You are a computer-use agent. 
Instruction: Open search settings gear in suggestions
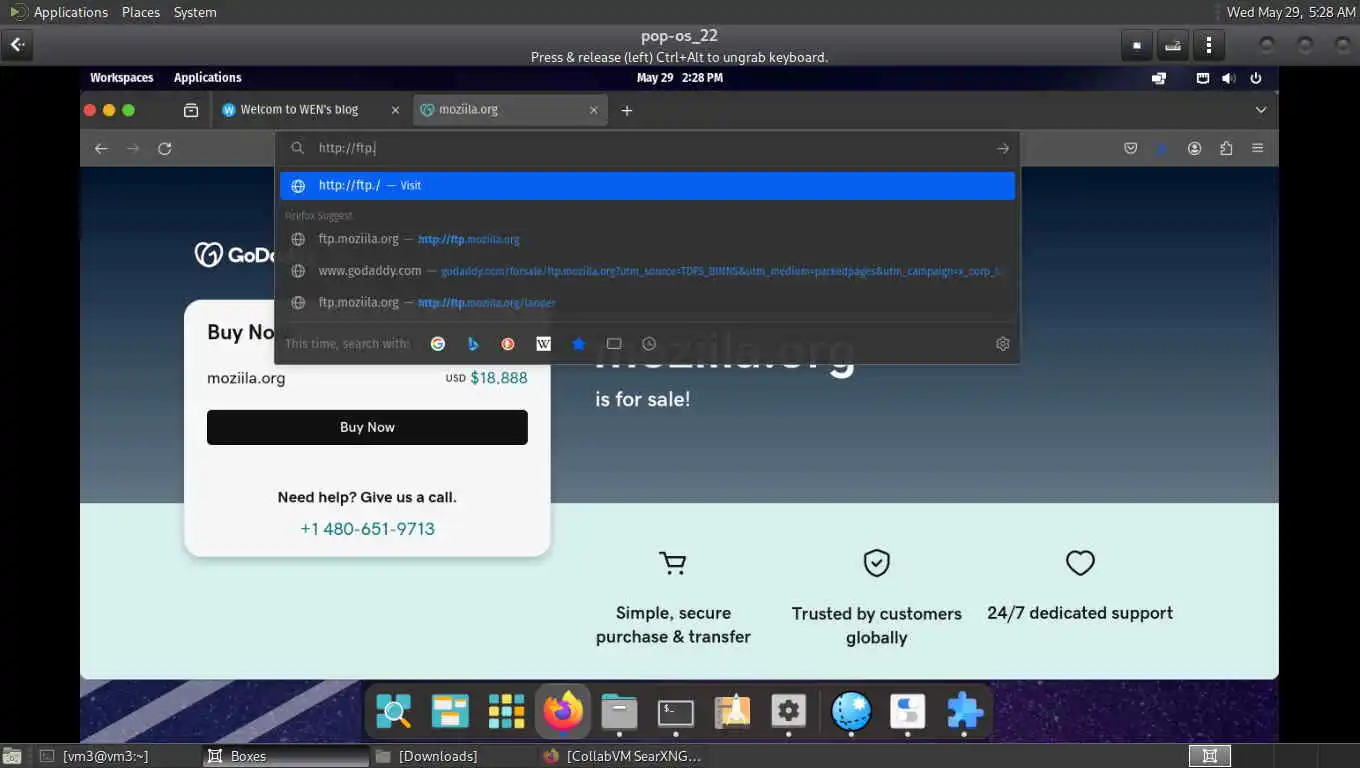1003,343
